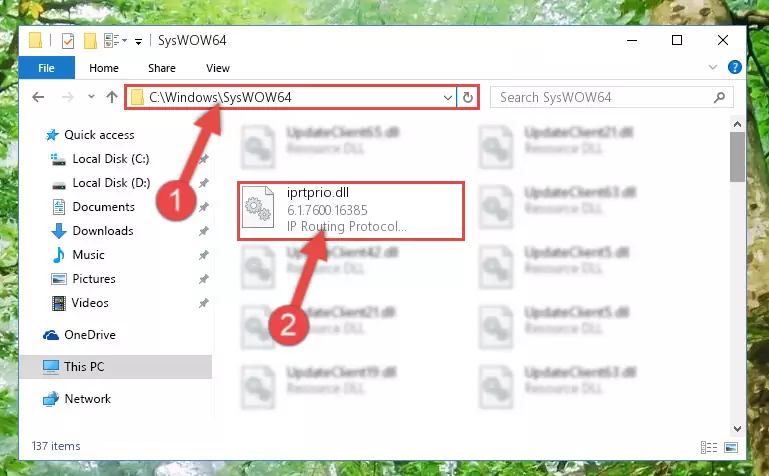Open the Share ribbon tab
Viewport: 769px width, 476px height.
[x=162, y=68]
